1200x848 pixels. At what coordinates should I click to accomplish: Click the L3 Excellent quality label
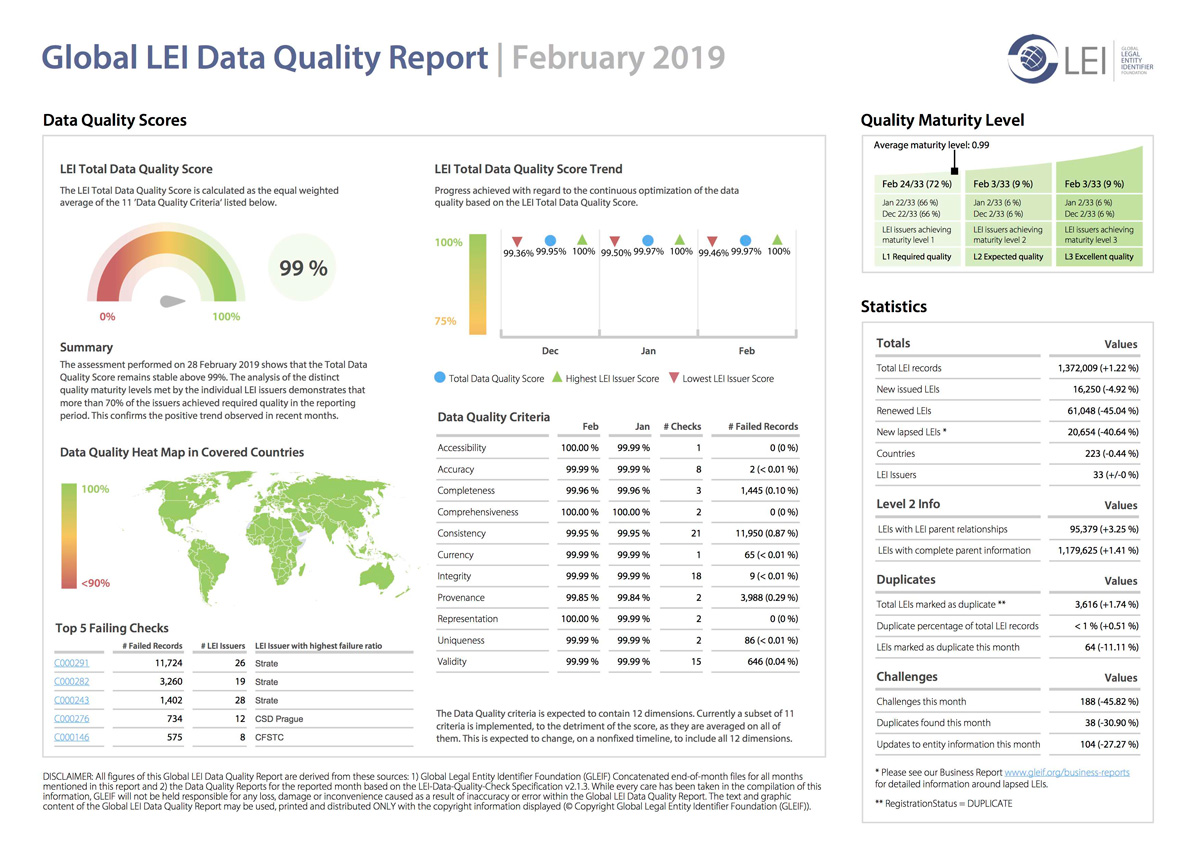tap(1100, 257)
